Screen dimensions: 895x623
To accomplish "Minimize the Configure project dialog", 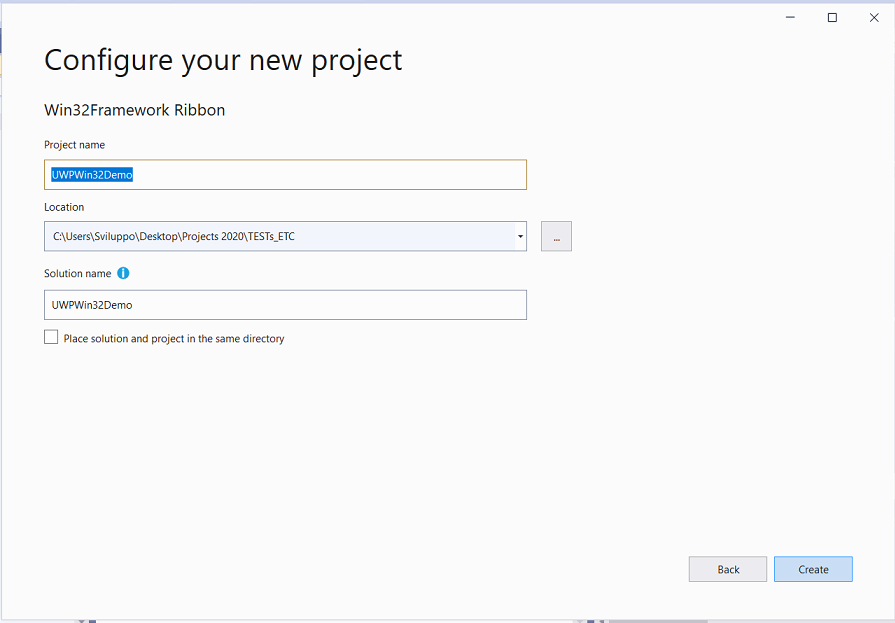I will [x=790, y=18].
